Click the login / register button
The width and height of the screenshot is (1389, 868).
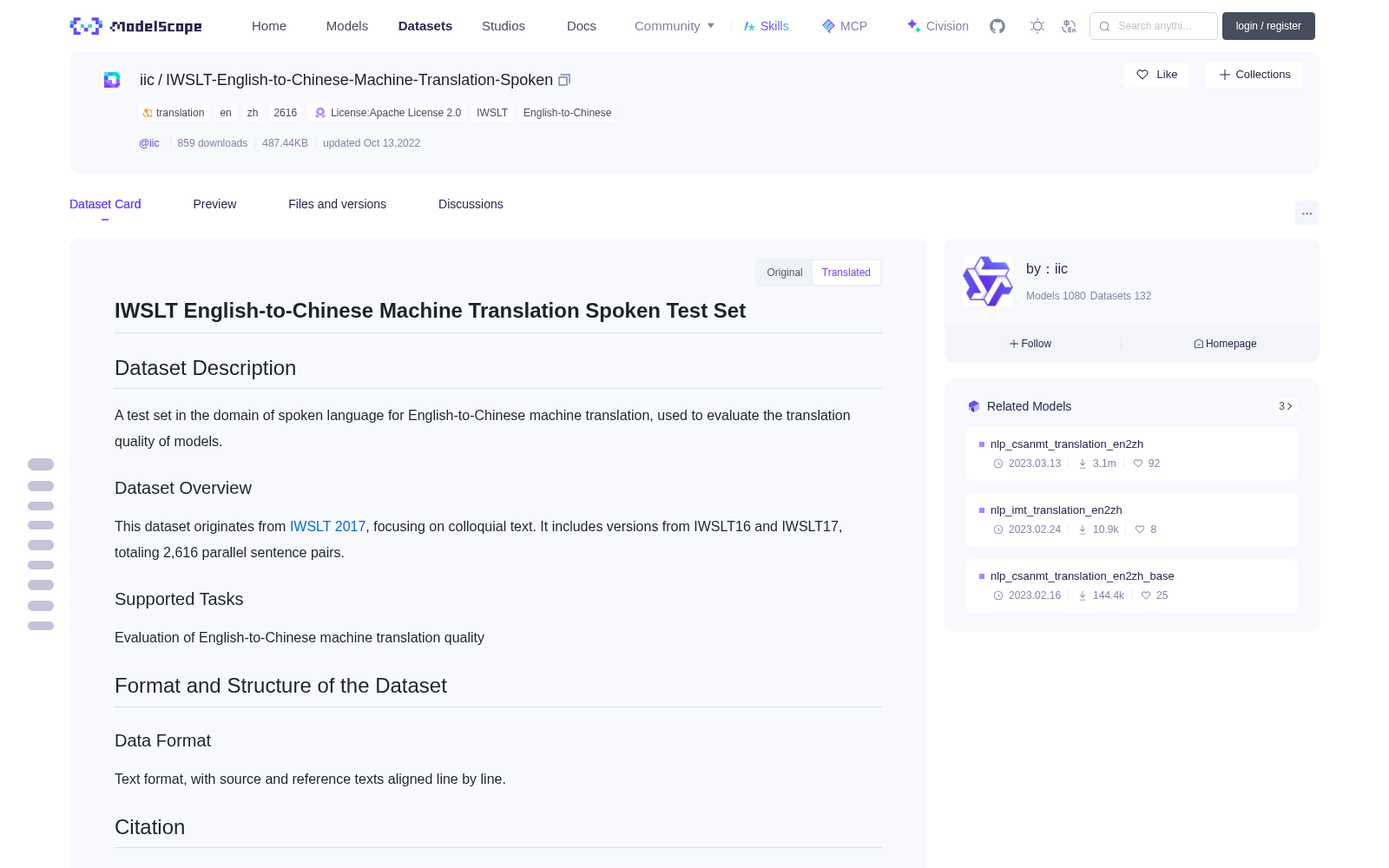point(1268,26)
